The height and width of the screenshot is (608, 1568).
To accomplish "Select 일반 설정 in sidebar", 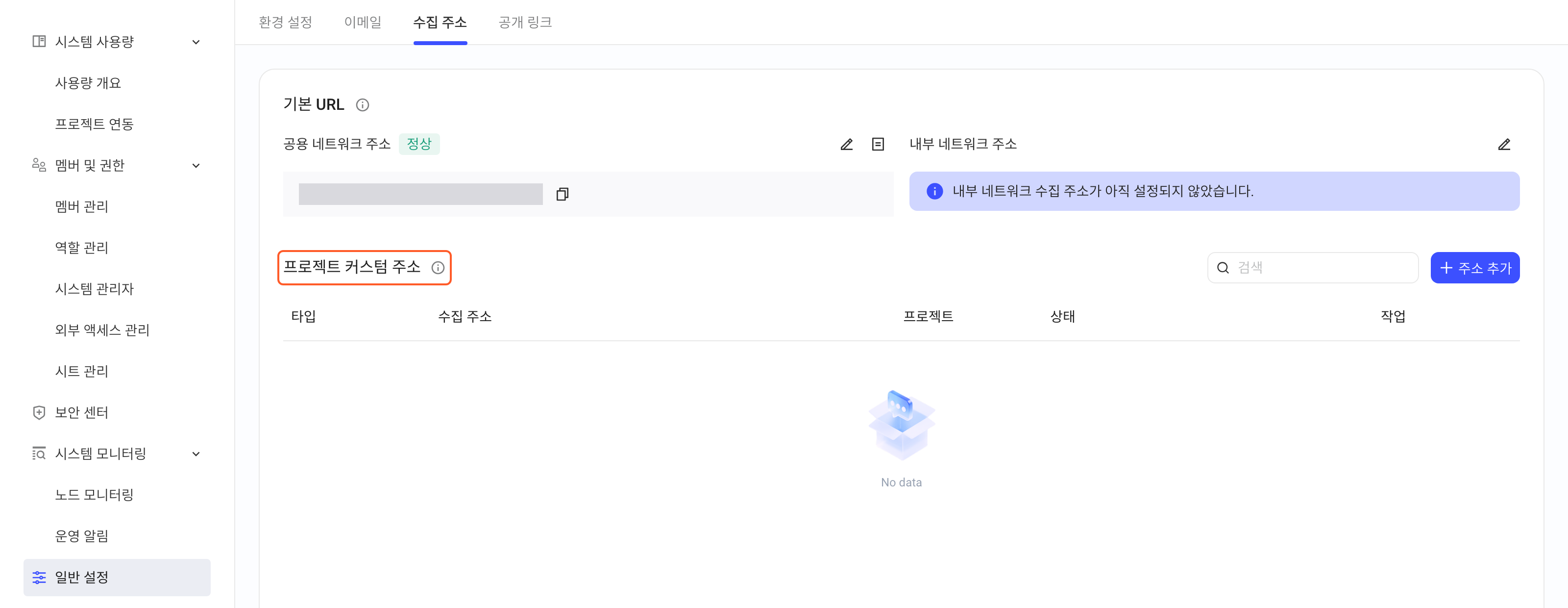I will point(117,578).
